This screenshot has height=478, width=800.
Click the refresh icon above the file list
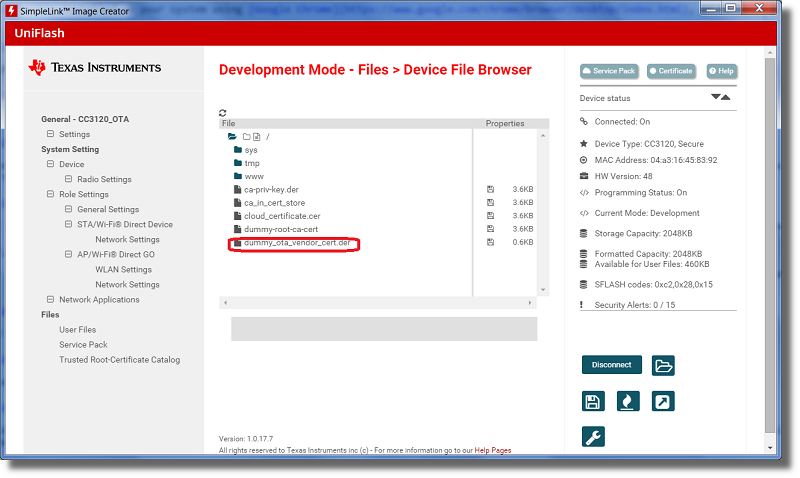222,113
